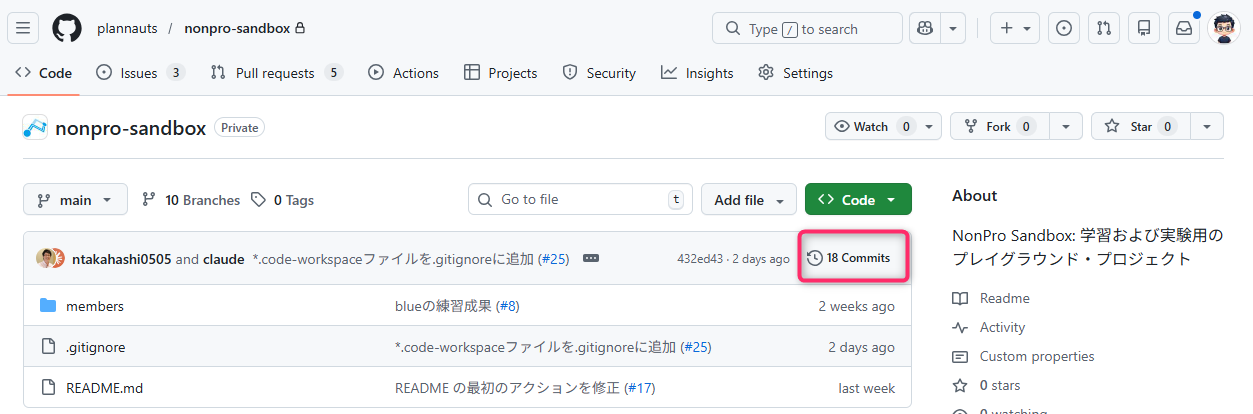Expand the main branch dropdown
Screen dimensions: 1253x414
pos(75,199)
